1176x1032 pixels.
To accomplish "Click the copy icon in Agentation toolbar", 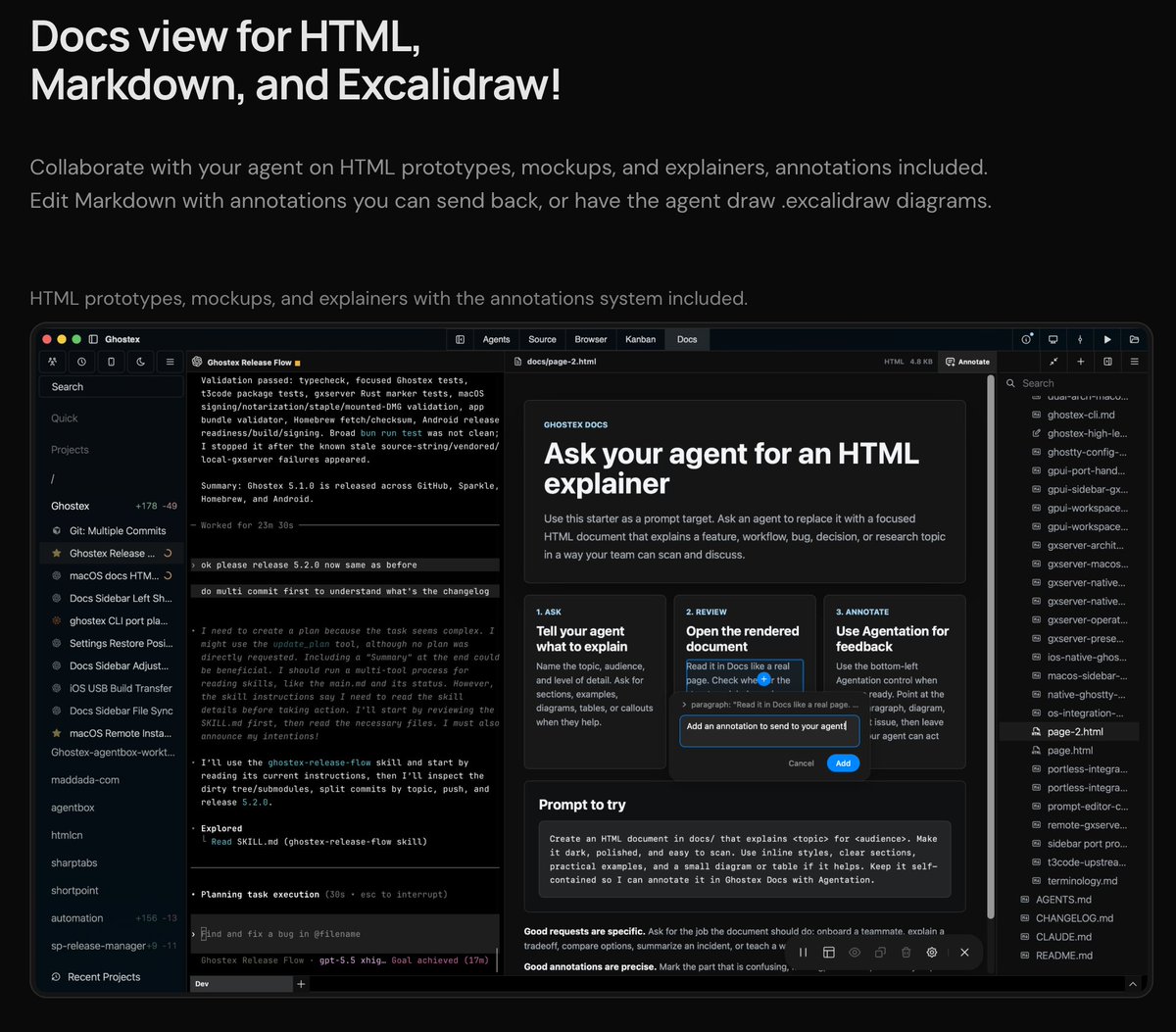I will point(880,952).
